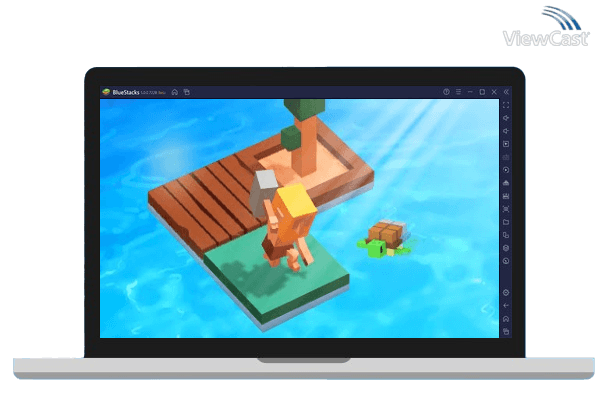The height and width of the screenshot is (414, 602).
Task: Maximize the BlueStacks window
Action: click(x=482, y=92)
